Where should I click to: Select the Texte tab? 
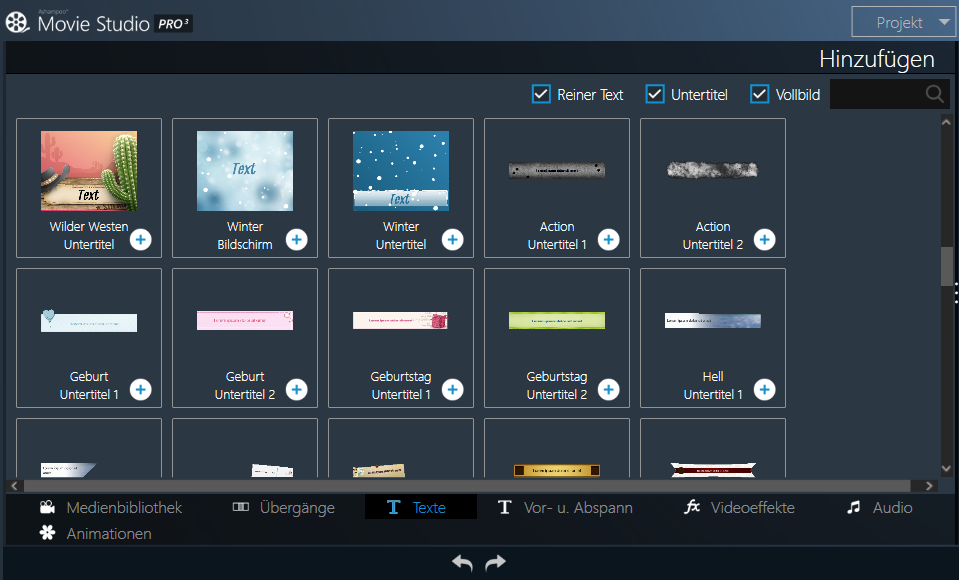coord(421,507)
